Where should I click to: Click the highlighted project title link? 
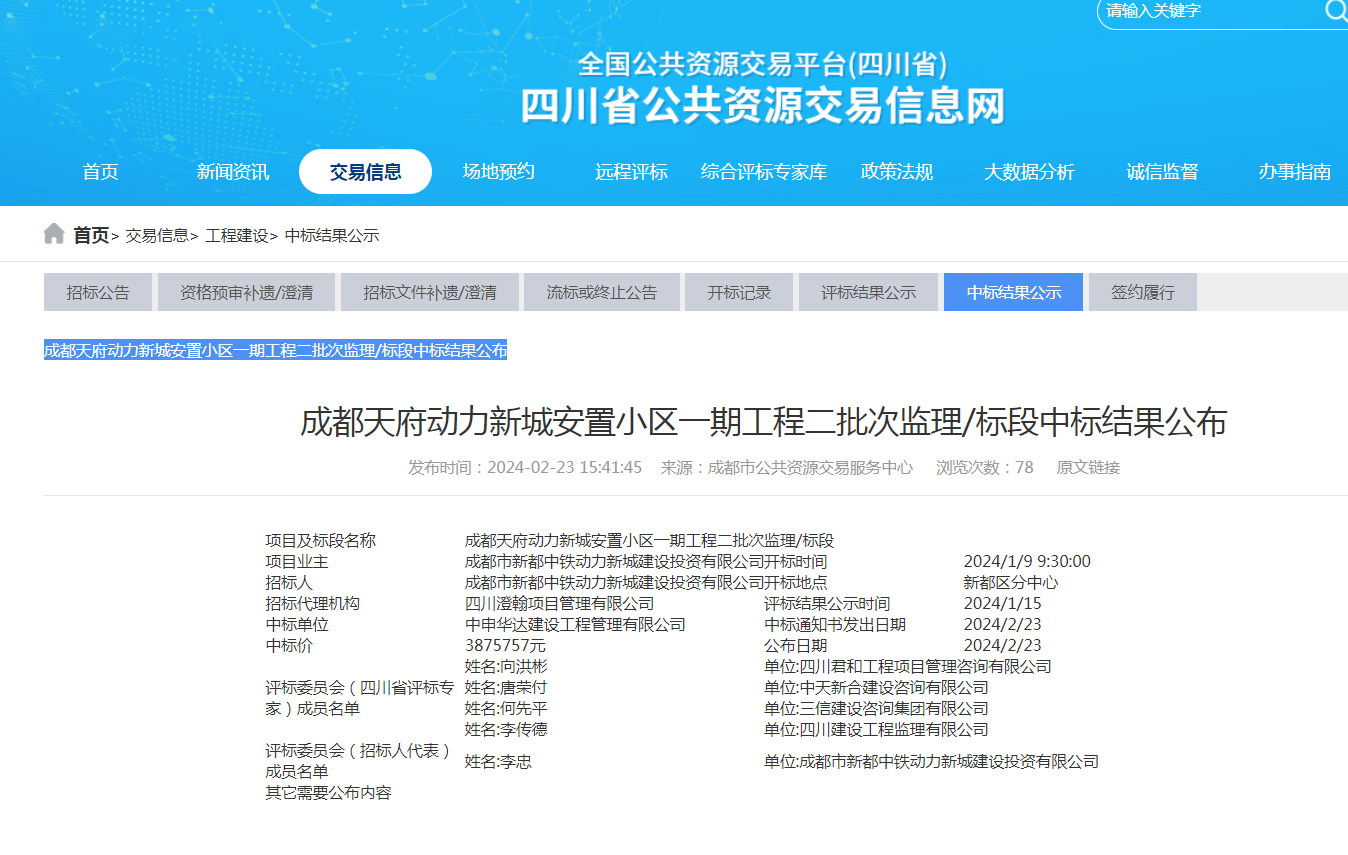click(x=275, y=350)
